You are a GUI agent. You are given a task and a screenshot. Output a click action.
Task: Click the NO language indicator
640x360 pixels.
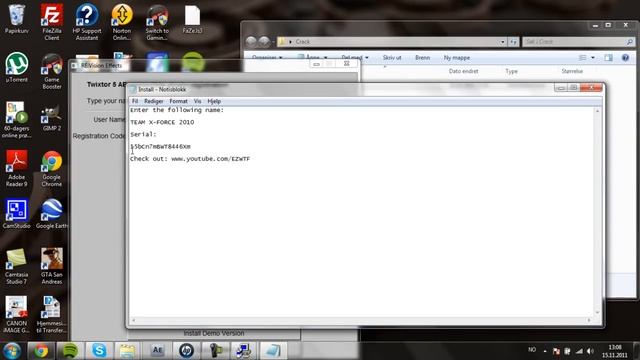pos(532,350)
